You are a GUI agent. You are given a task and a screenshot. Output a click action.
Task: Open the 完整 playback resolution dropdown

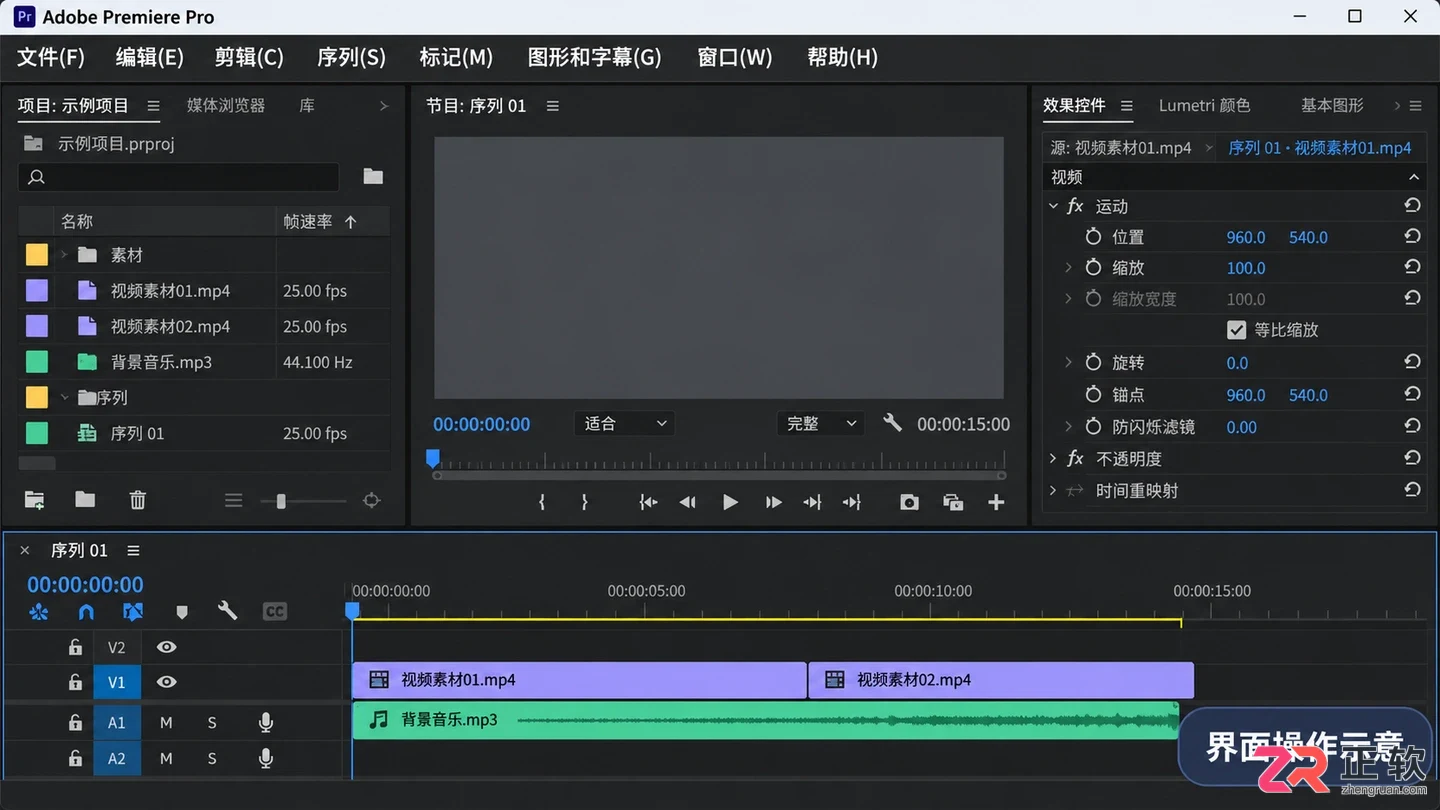(x=820, y=424)
